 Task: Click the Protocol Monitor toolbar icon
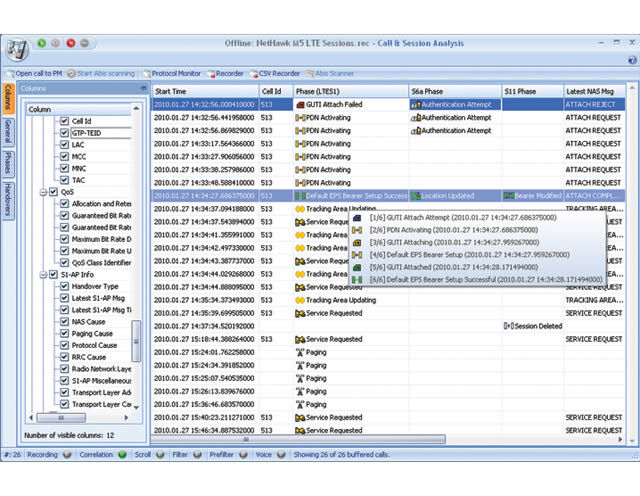[146, 74]
